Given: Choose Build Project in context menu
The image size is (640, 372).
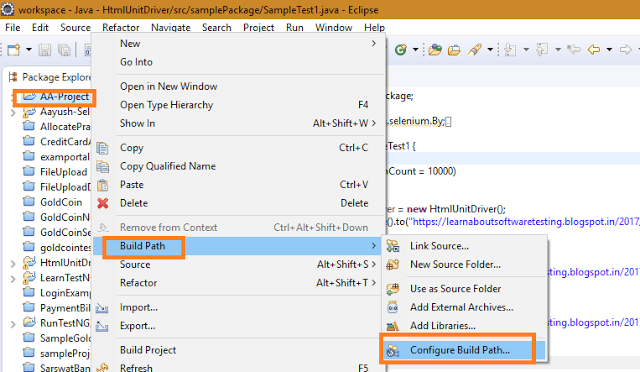Looking at the screenshot, I should [239, 350].
